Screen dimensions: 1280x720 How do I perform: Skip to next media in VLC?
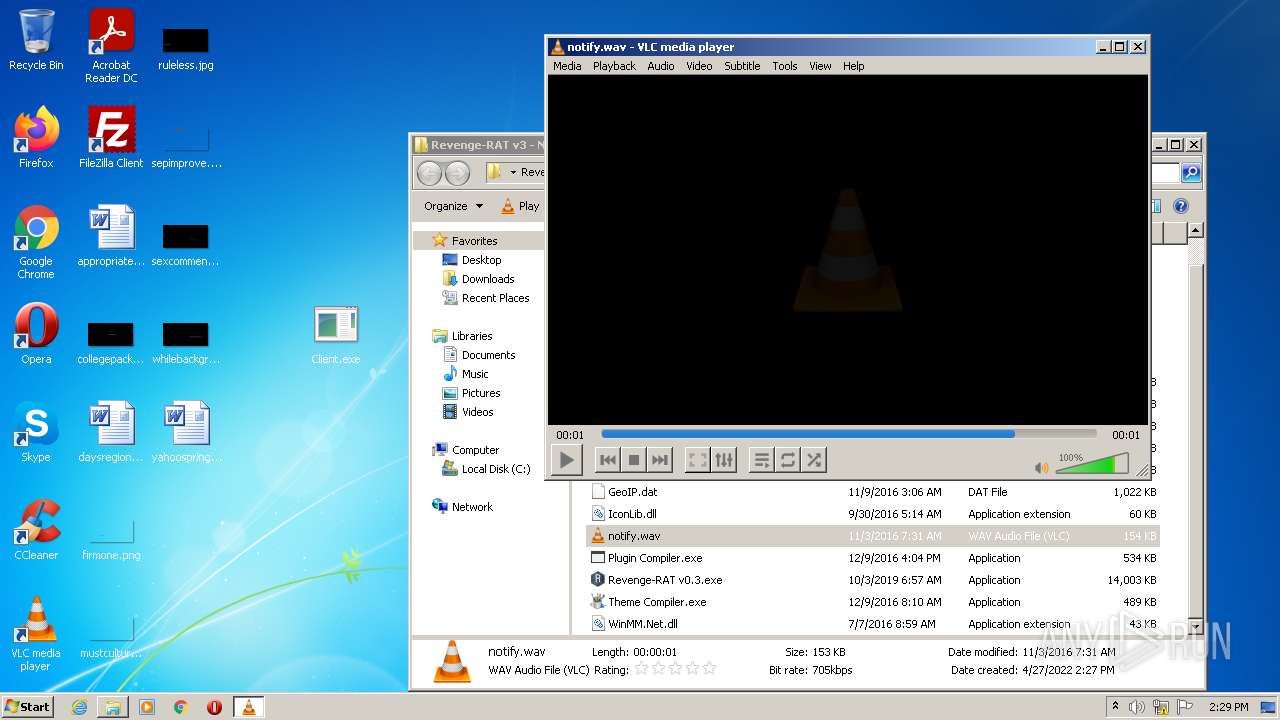[659, 460]
